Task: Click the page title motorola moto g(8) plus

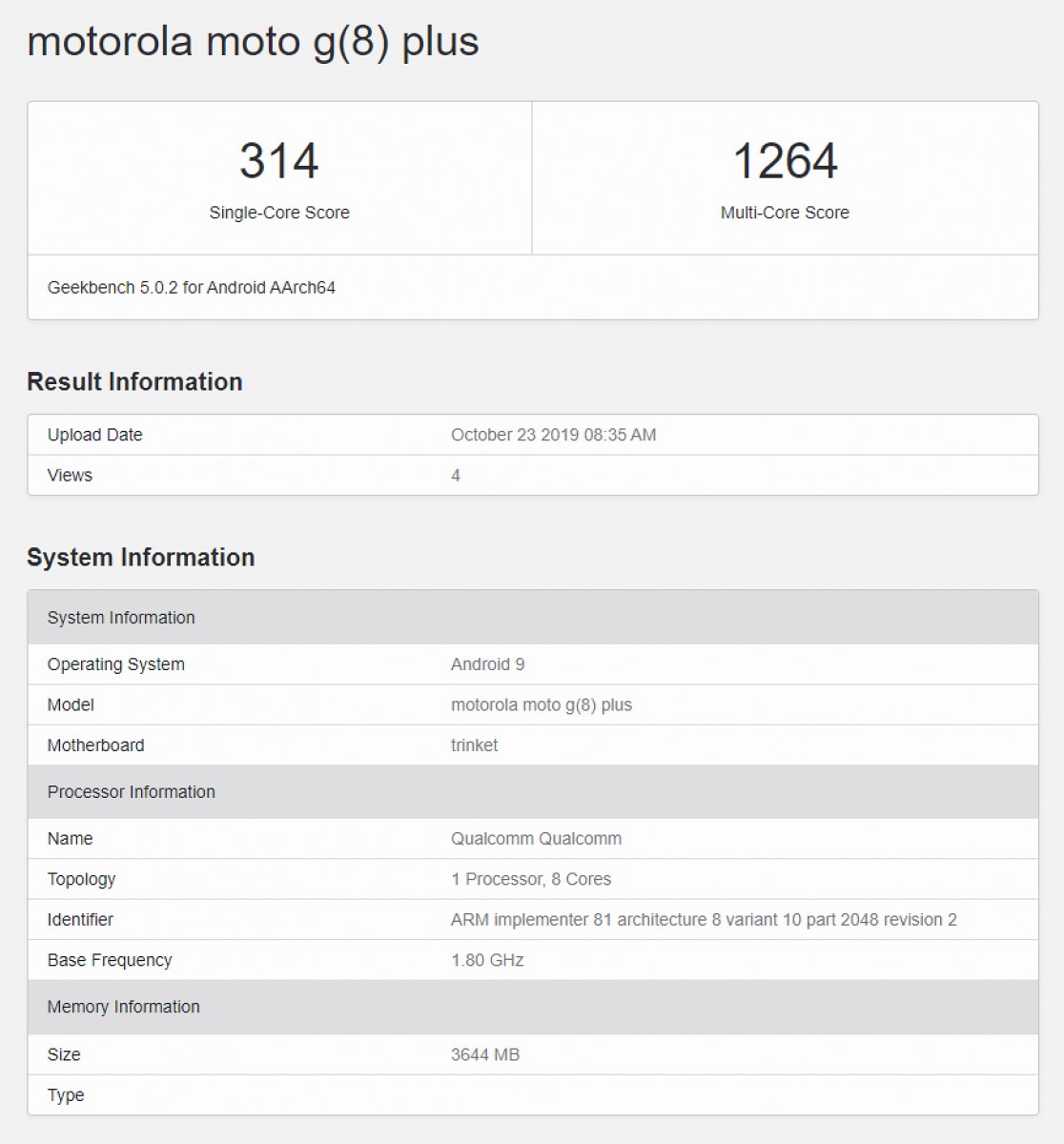Action: tap(253, 42)
